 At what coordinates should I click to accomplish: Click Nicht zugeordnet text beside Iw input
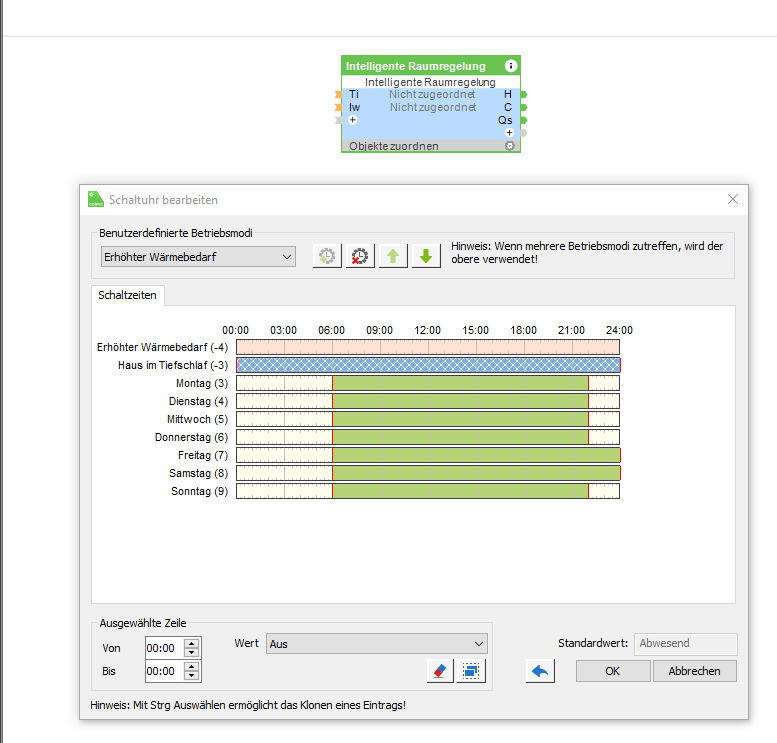pyautogui.click(x=433, y=107)
